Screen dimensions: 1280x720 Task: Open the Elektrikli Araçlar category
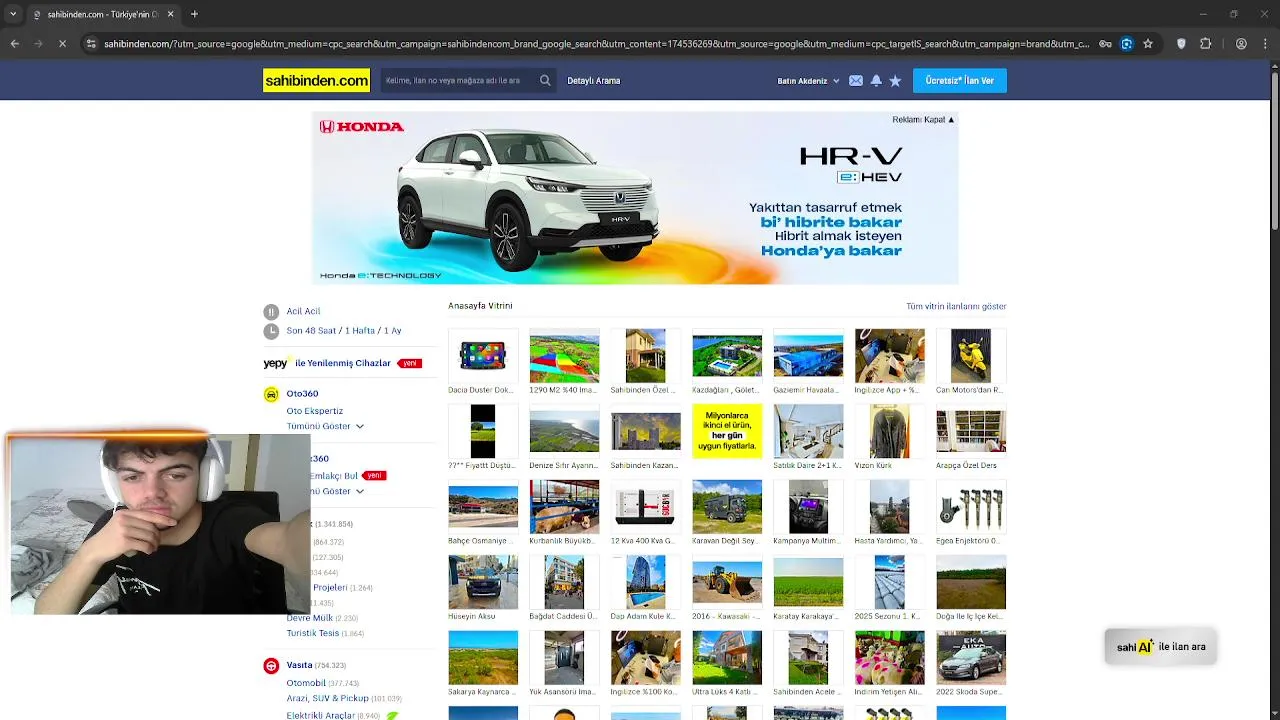pos(320,715)
